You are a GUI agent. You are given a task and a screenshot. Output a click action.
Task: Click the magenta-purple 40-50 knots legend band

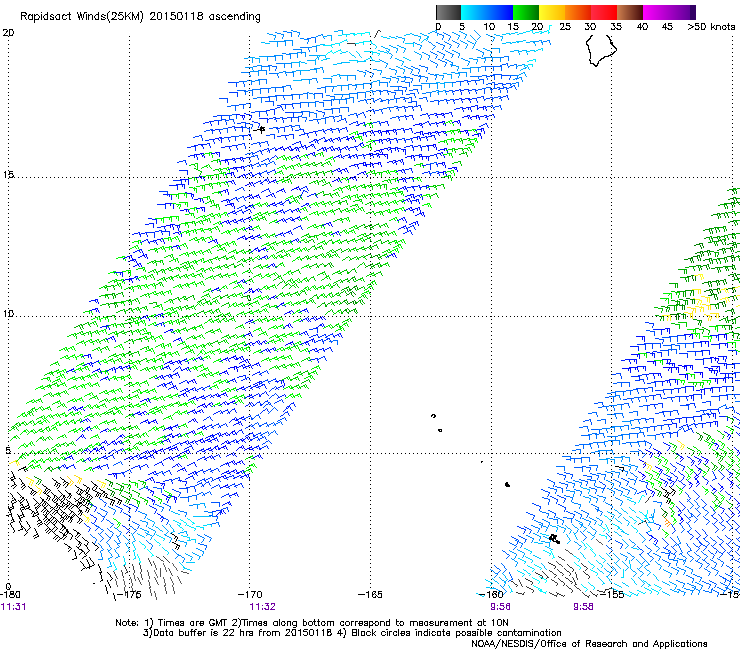669,12
